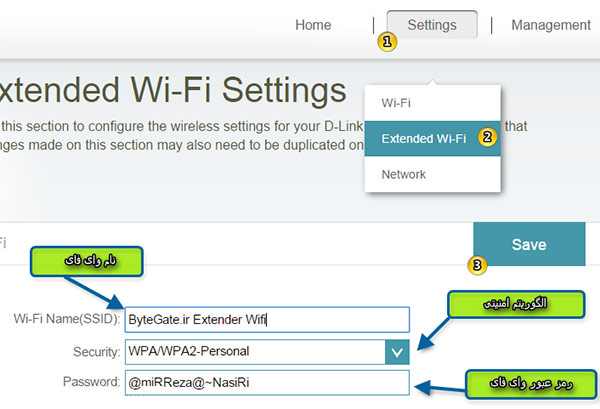Open the Management tab

(x=551, y=25)
